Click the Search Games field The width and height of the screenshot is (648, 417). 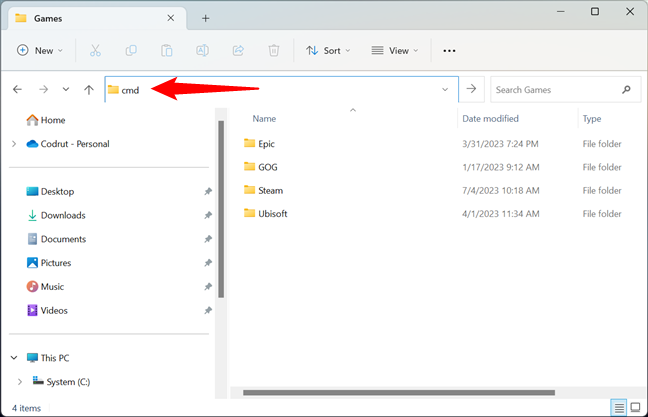pyautogui.click(x=565, y=89)
